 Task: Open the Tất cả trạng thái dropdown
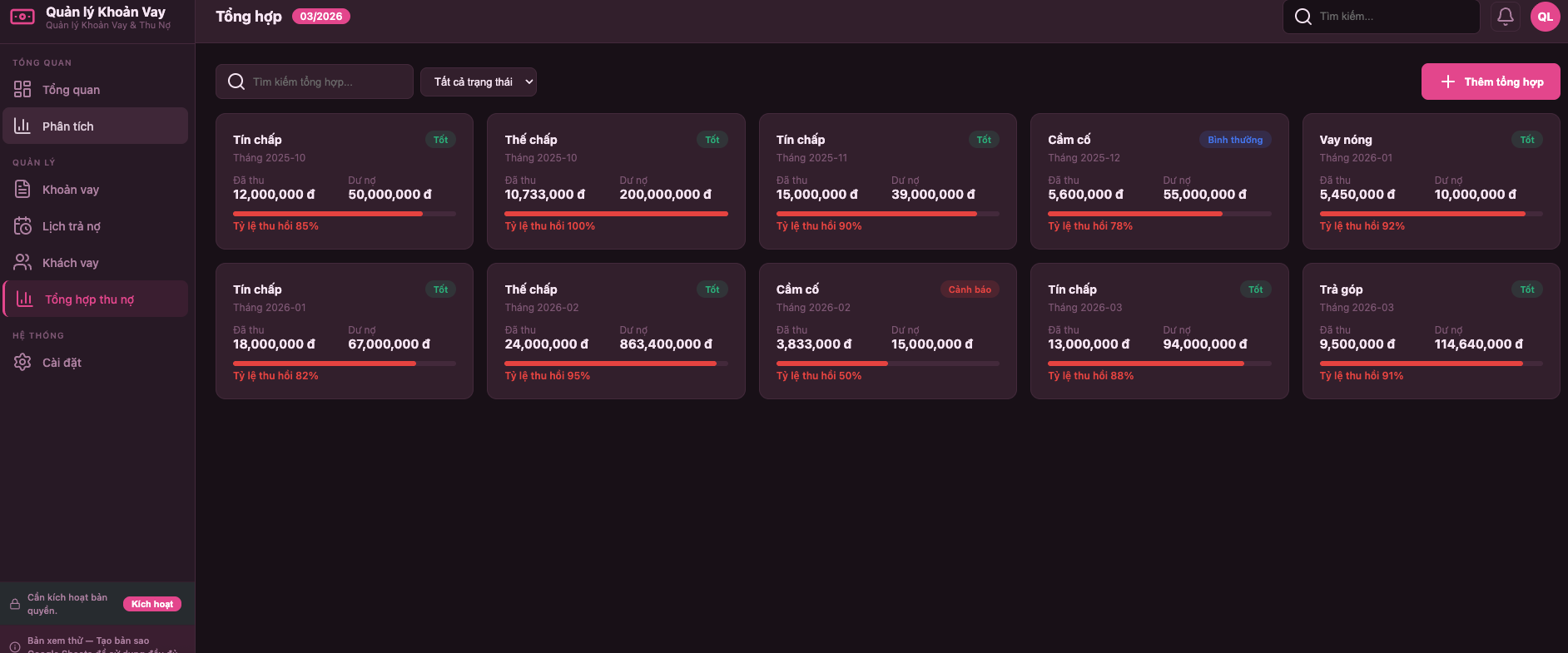coord(479,82)
